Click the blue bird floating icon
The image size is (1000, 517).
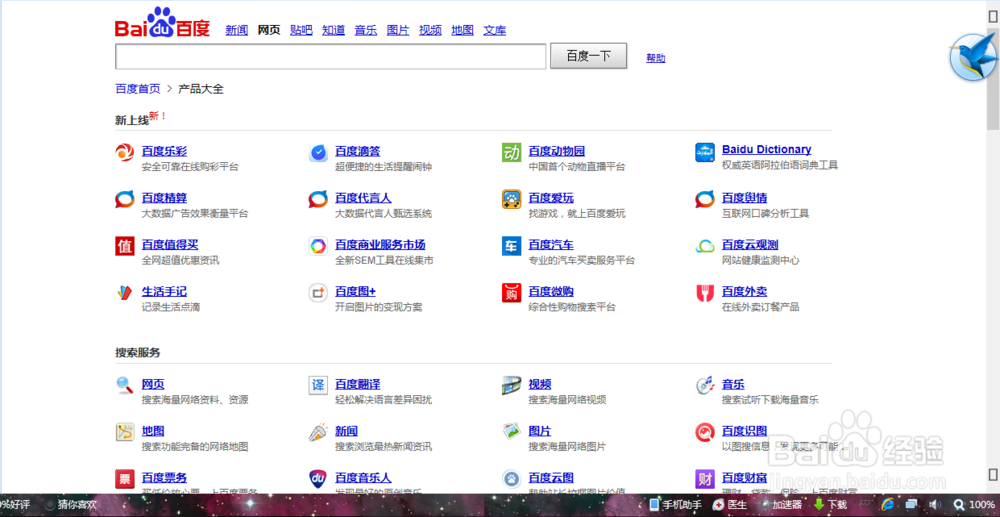point(973,57)
